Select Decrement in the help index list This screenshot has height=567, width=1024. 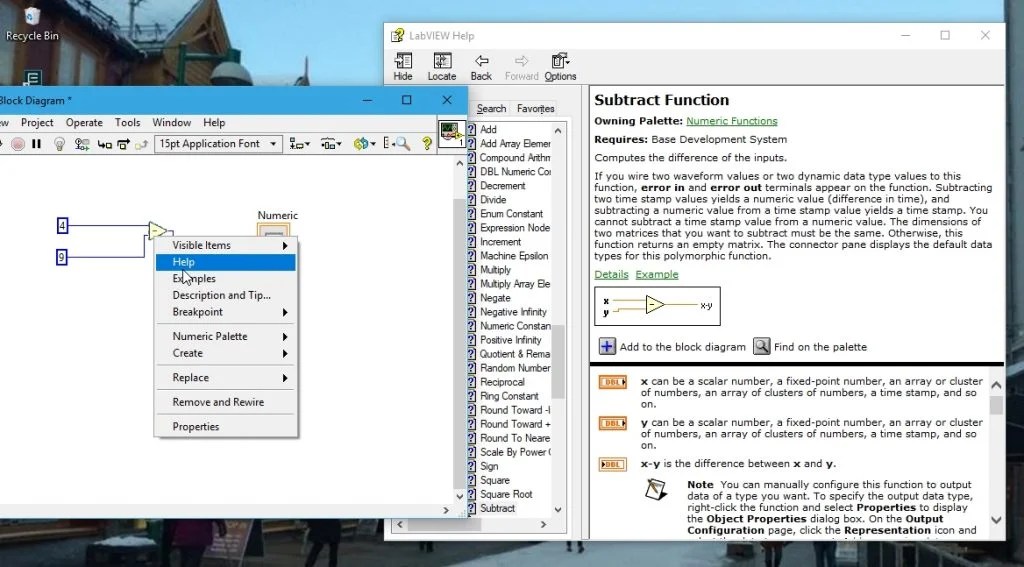[502, 186]
